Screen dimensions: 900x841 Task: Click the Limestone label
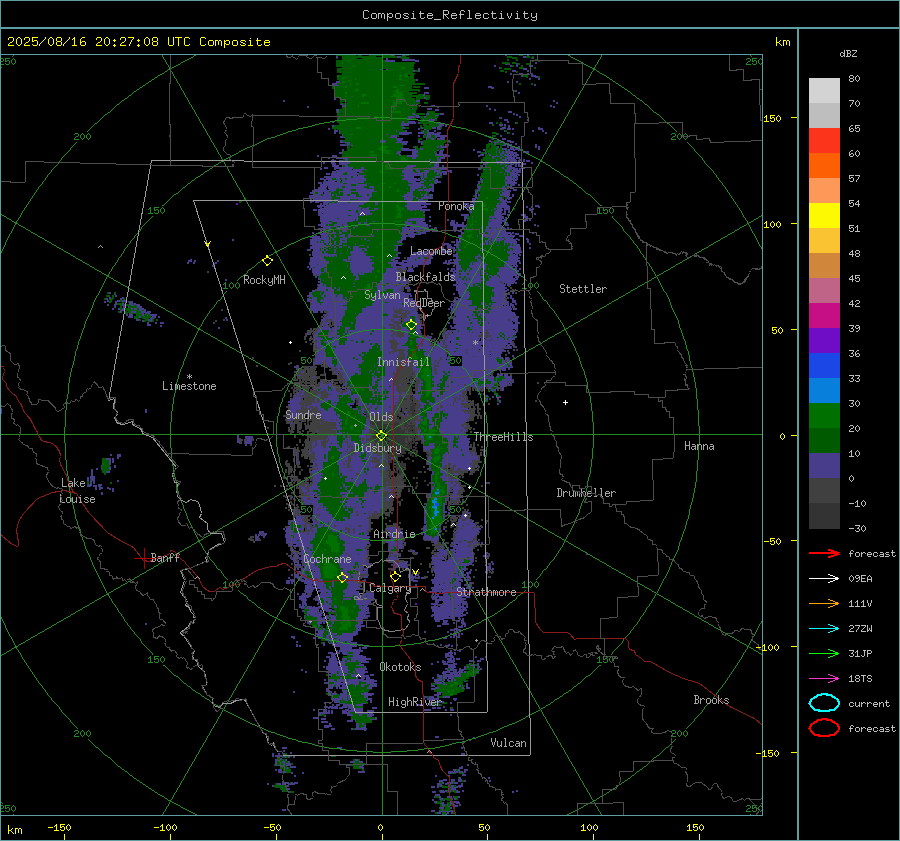tap(189, 386)
